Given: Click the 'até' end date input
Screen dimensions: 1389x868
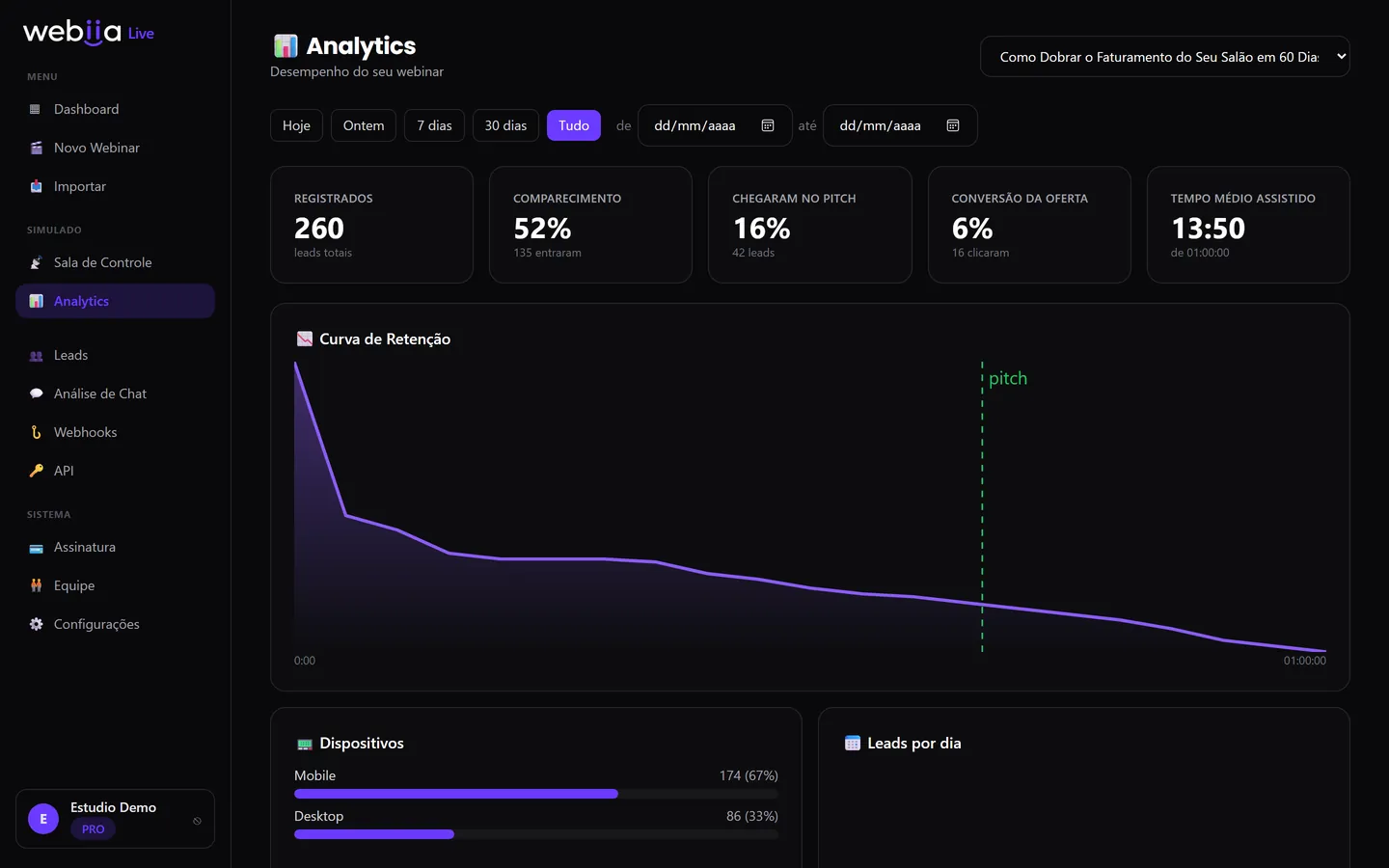Looking at the screenshot, I should coord(900,125).
